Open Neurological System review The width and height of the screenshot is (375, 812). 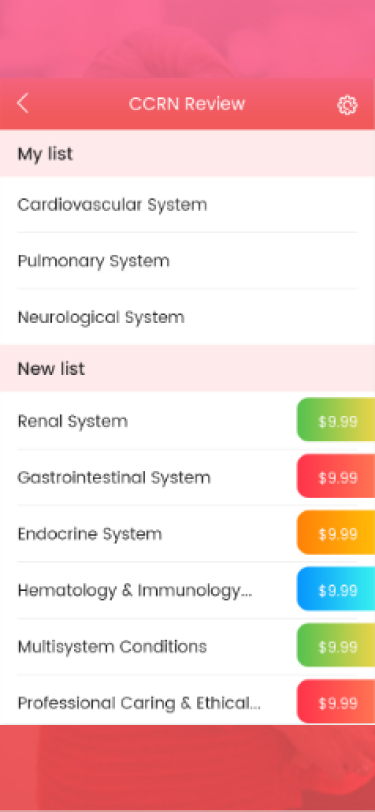pos(188,317)
